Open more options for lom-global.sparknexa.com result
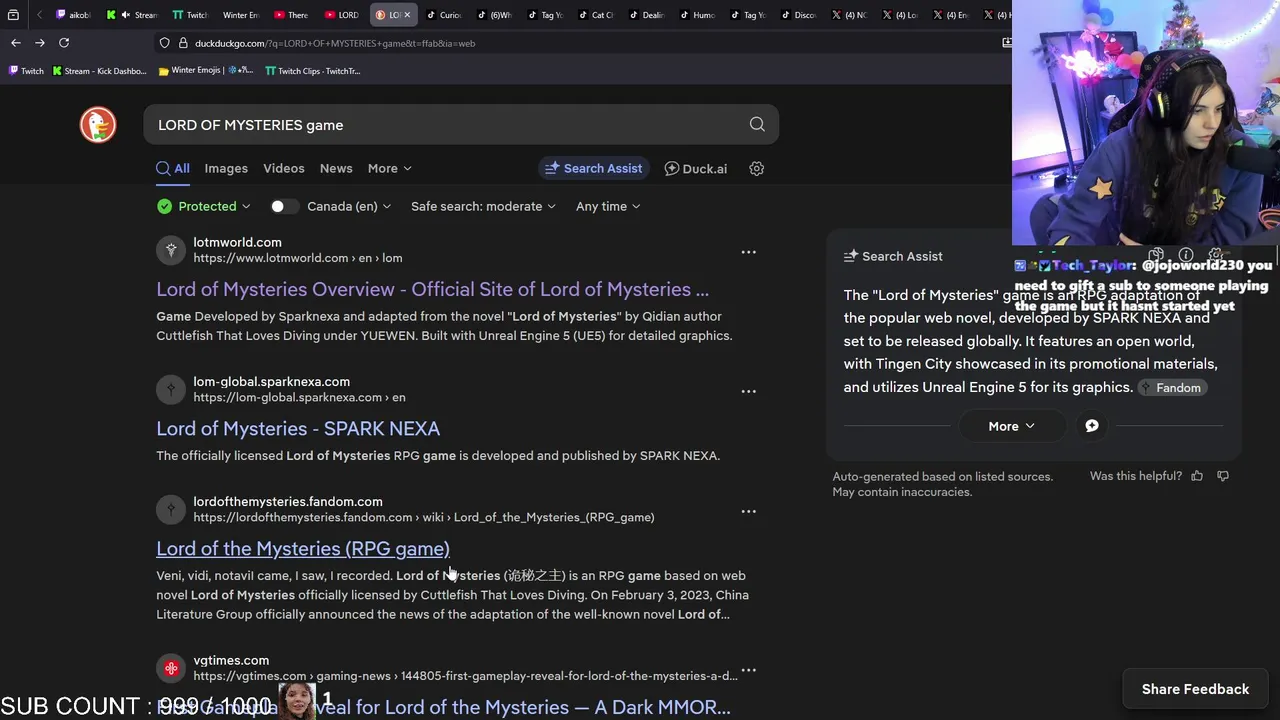Screen dimensions: 1280x720 click(748, 391)
